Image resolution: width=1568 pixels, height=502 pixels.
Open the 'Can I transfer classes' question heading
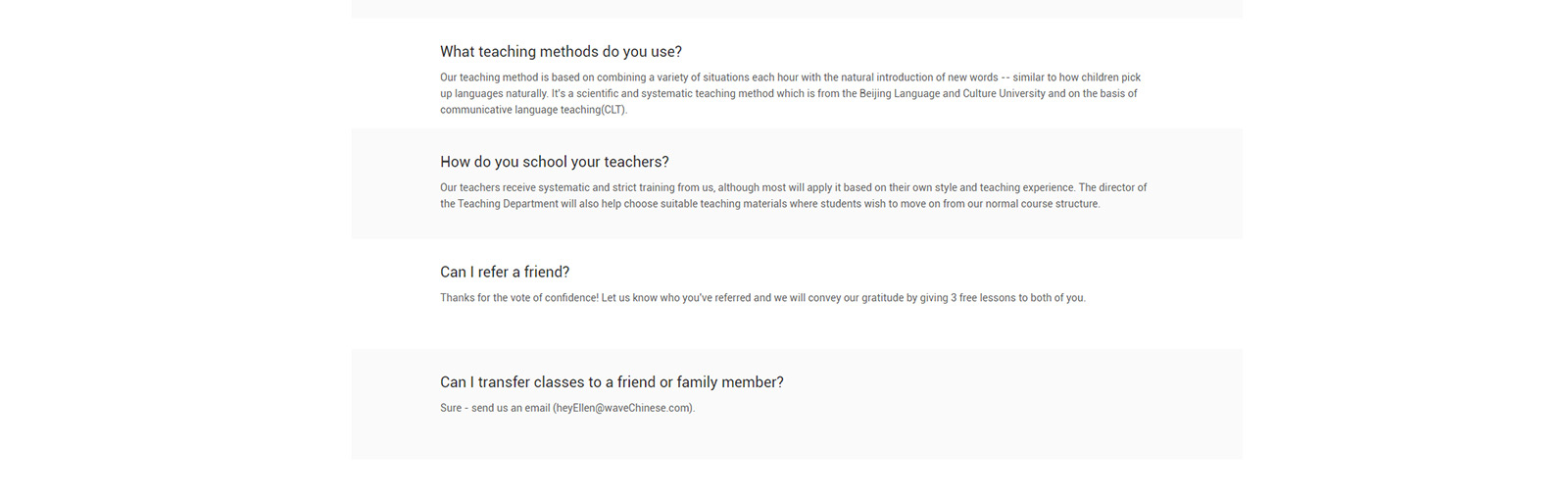(x=612, y=382)
